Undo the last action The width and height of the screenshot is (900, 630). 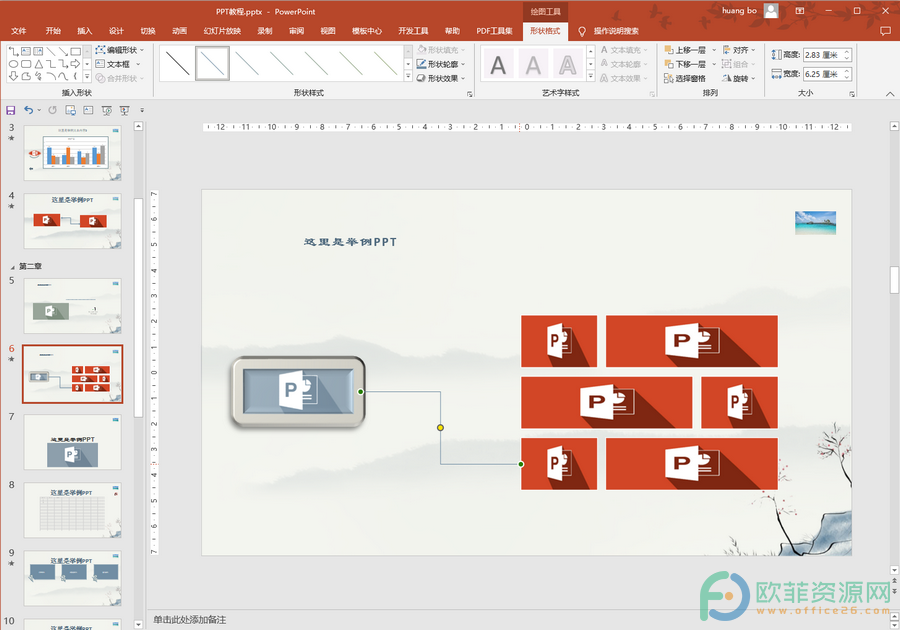pyautogui.click(x=29, y=110)
